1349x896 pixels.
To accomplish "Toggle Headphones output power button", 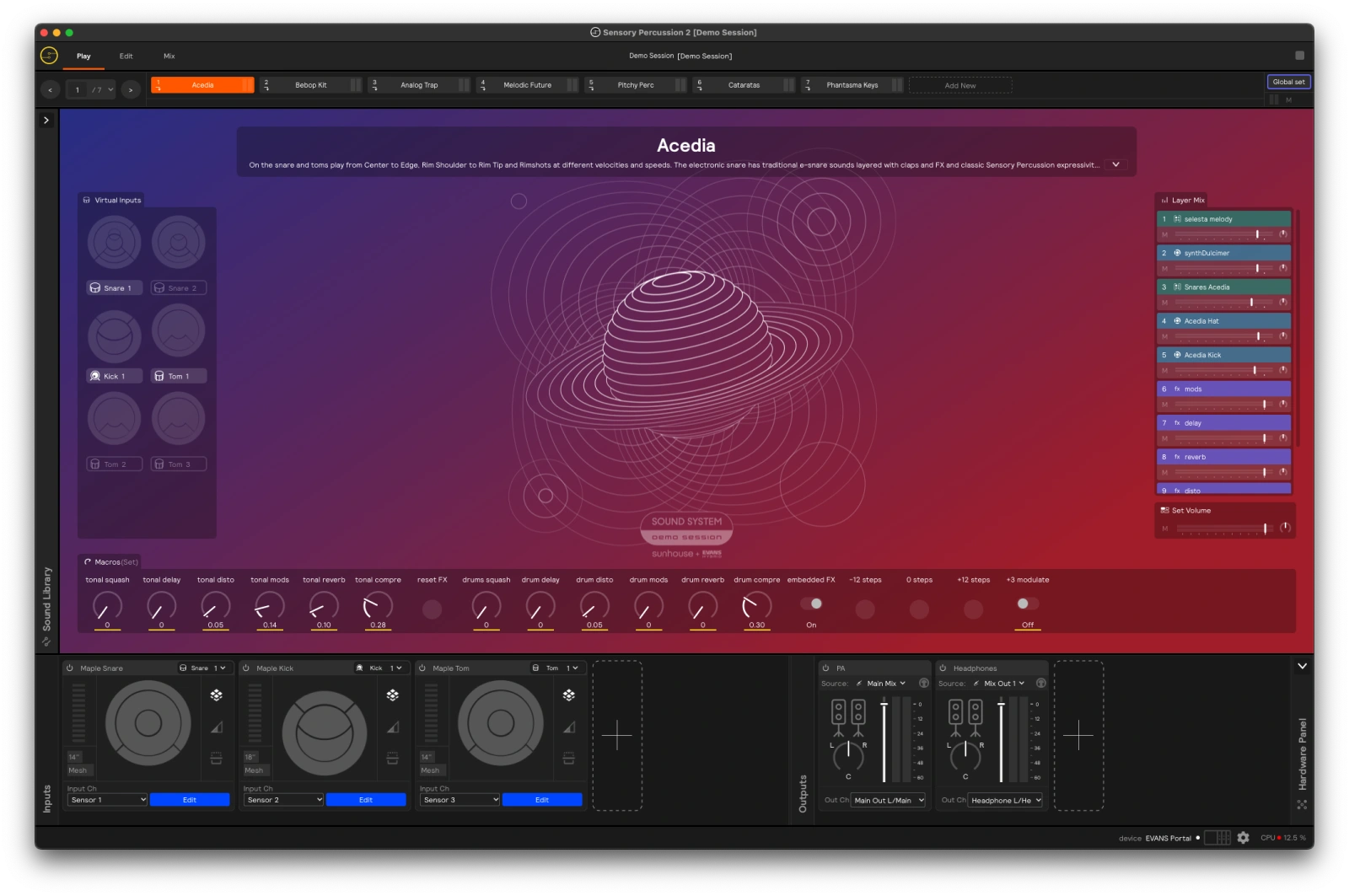I will pos(943,668).
